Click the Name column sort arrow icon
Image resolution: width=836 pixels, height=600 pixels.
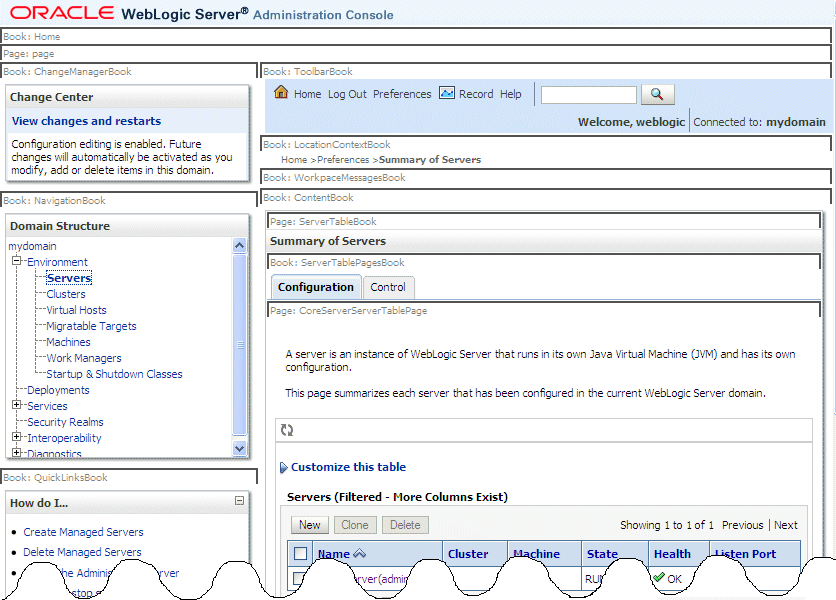pos(360,554)
